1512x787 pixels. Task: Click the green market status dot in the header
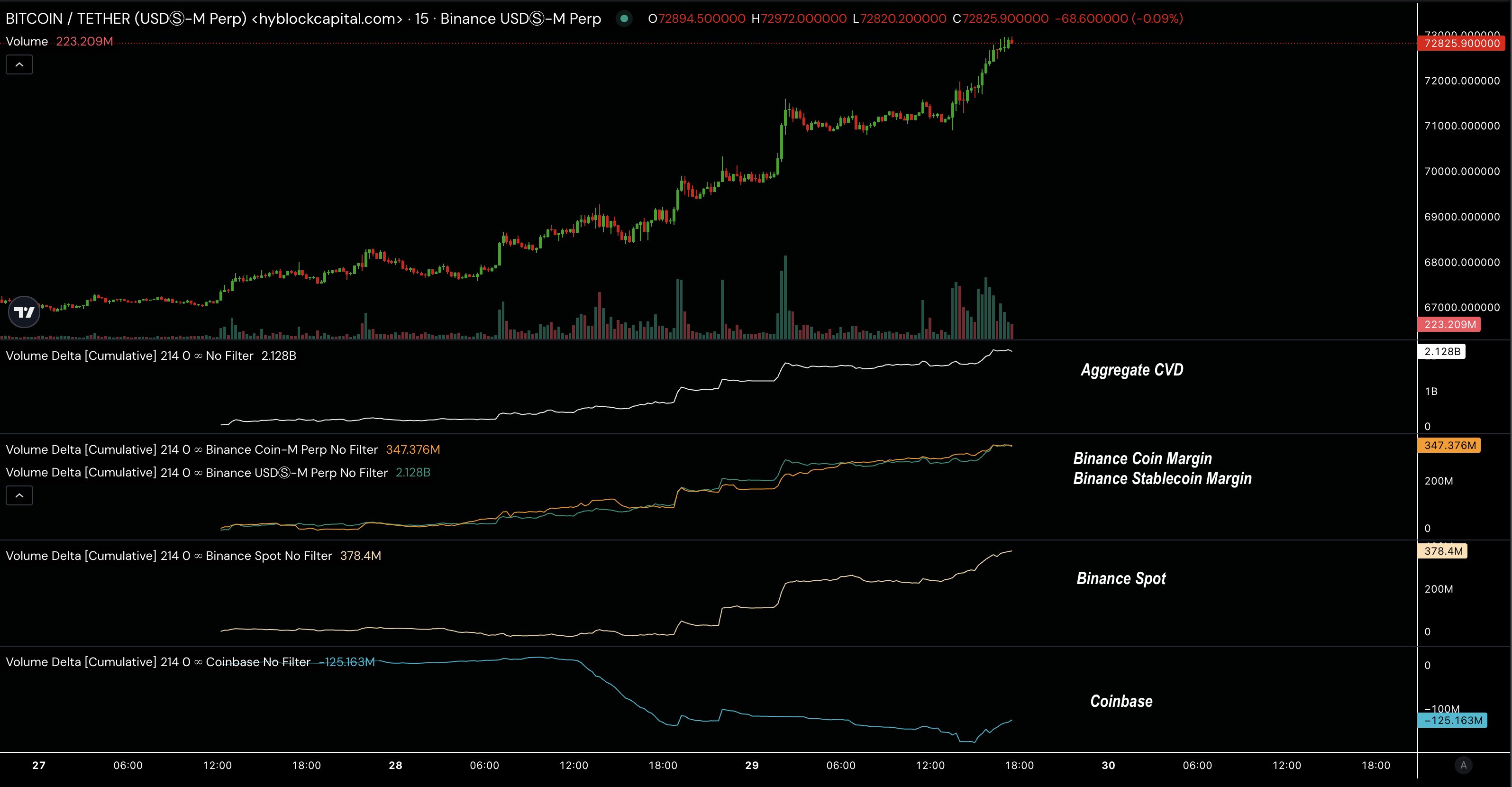pyautogui.click(x=624, y=18)
